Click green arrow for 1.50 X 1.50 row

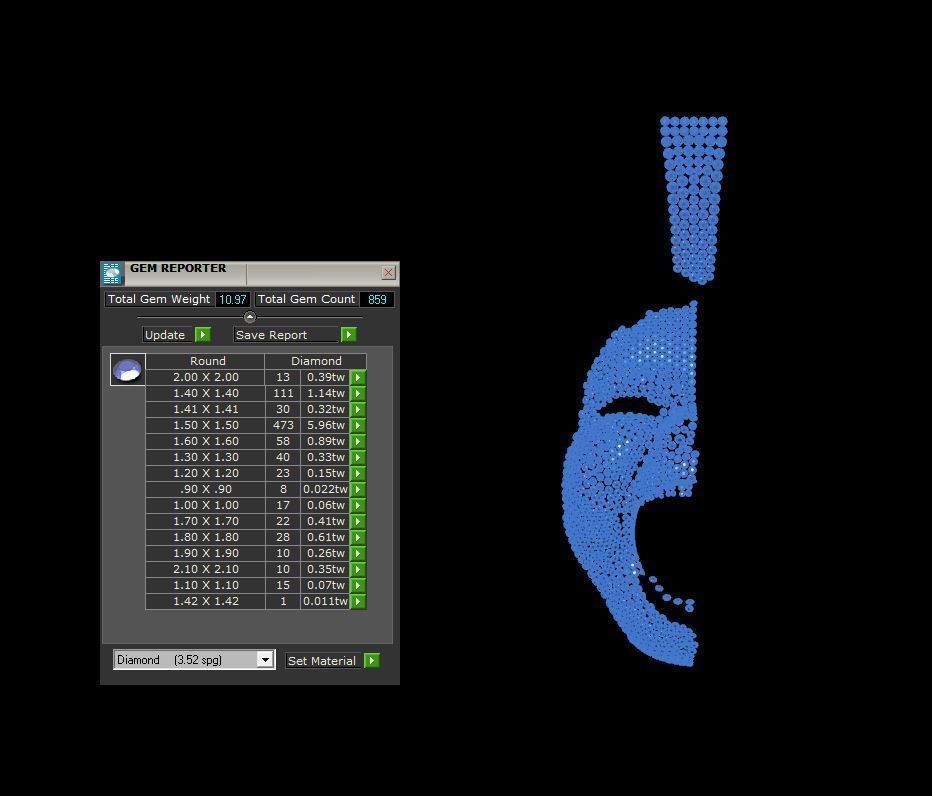point(357,425)
